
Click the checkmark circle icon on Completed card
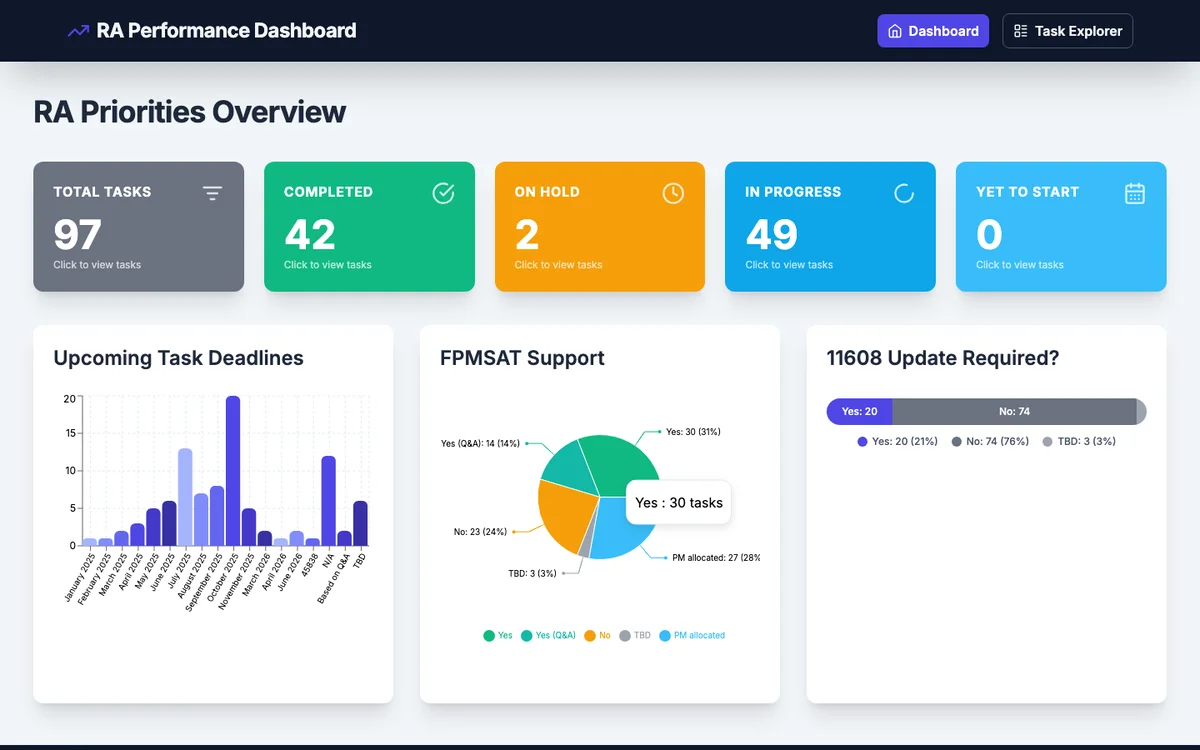(443, 193)
